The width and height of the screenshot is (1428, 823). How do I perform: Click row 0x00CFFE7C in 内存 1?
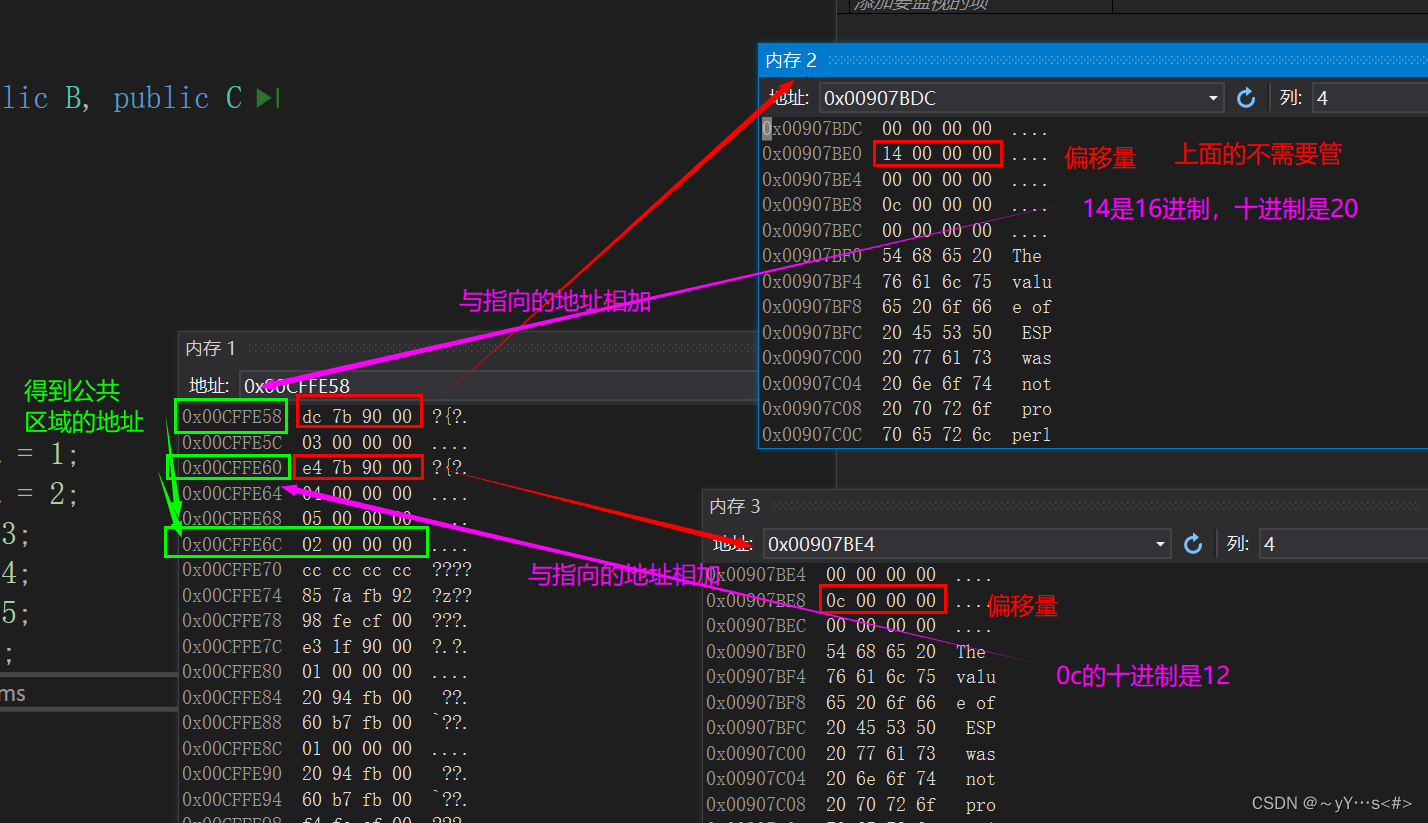325,647
